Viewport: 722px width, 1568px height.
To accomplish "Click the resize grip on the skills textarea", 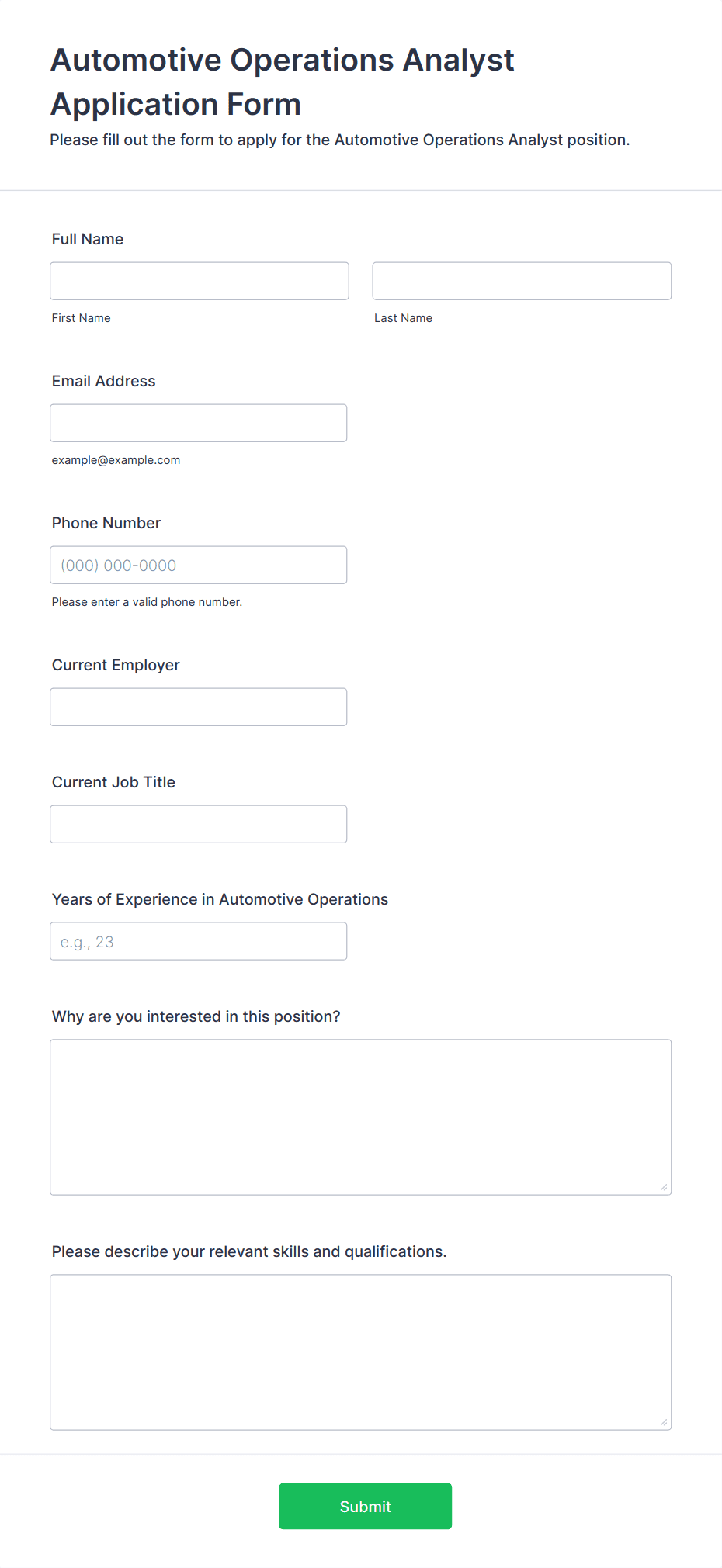I will pyautogui.click(x=664, y=1422).
